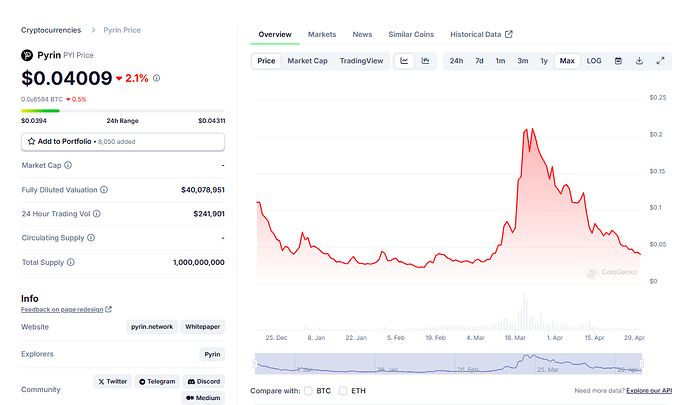The width and height of the screenshot is (690, 405).
Task: Click the Add to Portfolio button
Action: 123,142
